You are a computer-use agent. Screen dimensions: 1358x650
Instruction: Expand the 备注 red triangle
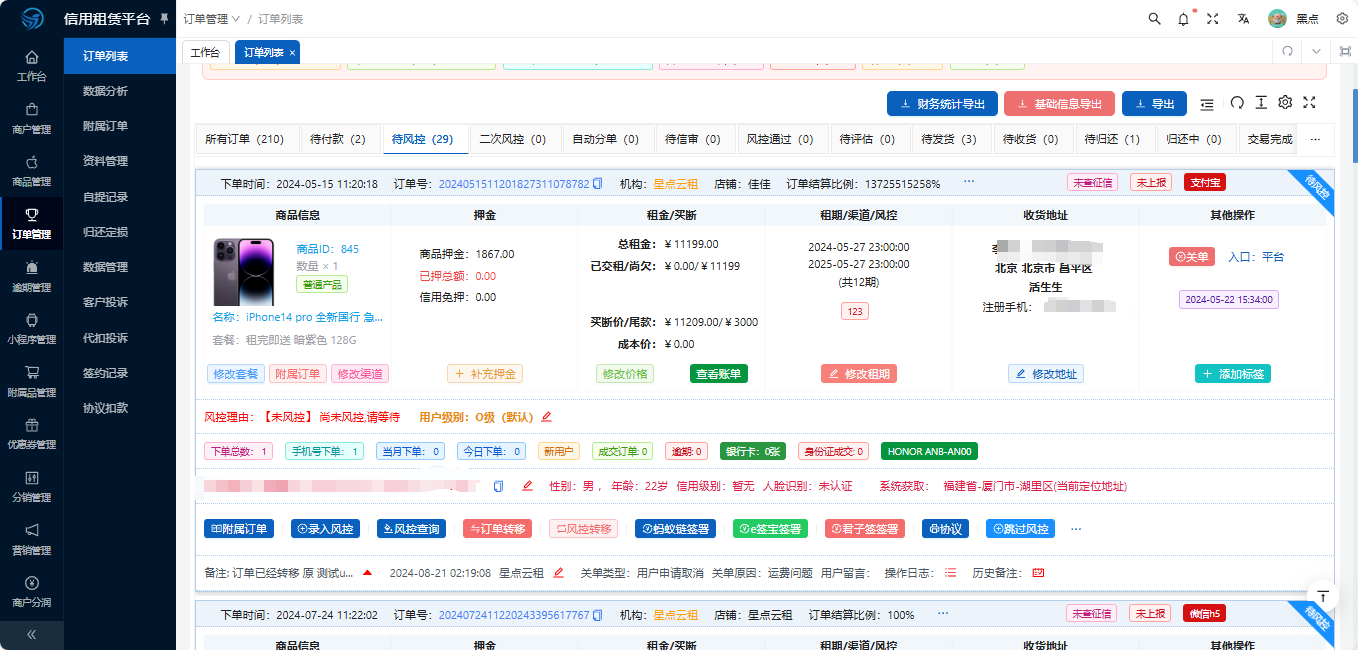(x=367, y=573)
